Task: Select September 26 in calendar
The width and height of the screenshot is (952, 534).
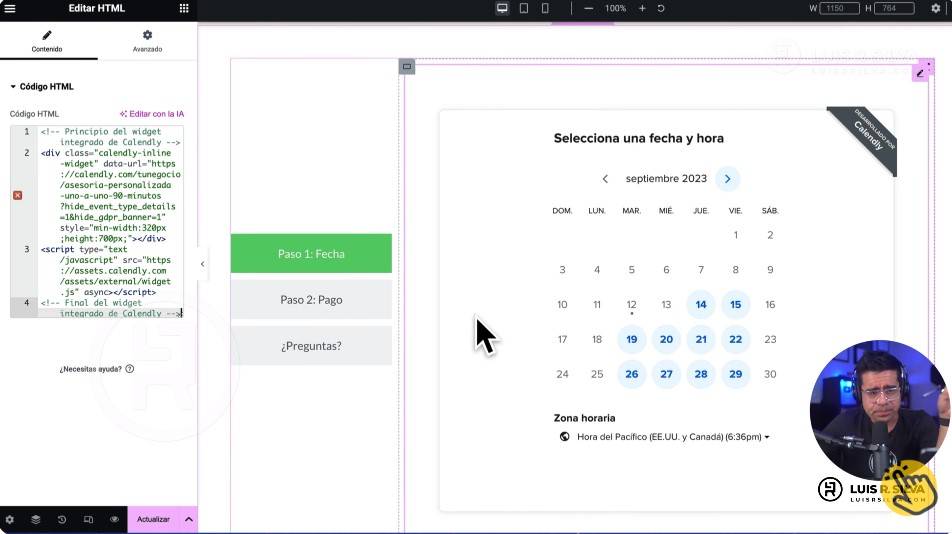Action: click(631, 374)
